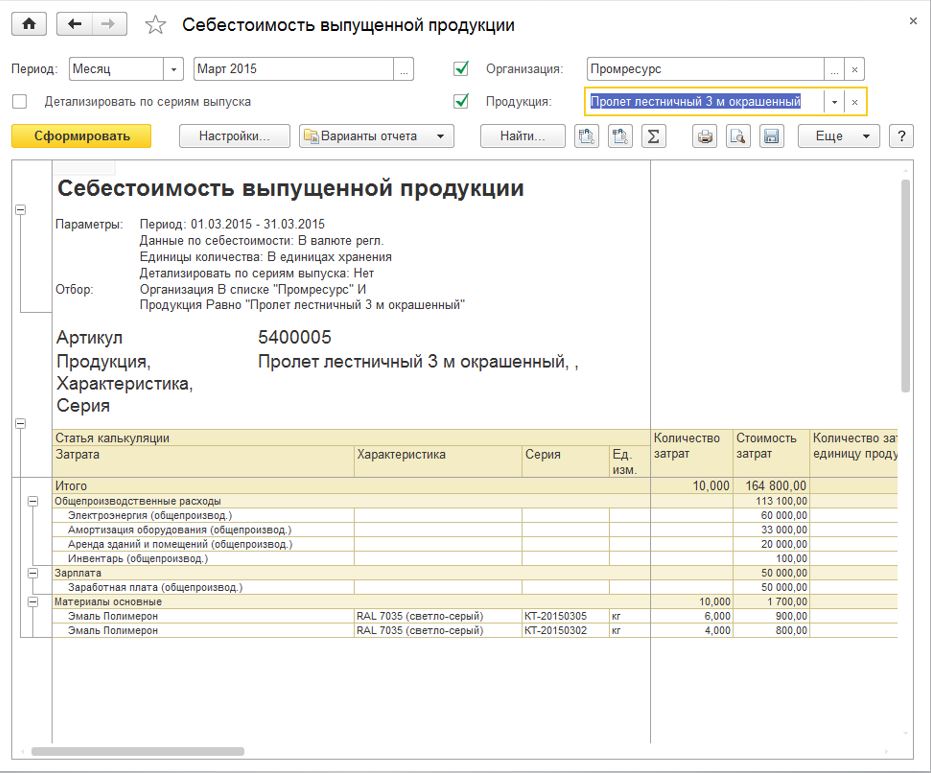
Task: Uncheck the Организация filter checkbox
Action: [x=461, y=69]
